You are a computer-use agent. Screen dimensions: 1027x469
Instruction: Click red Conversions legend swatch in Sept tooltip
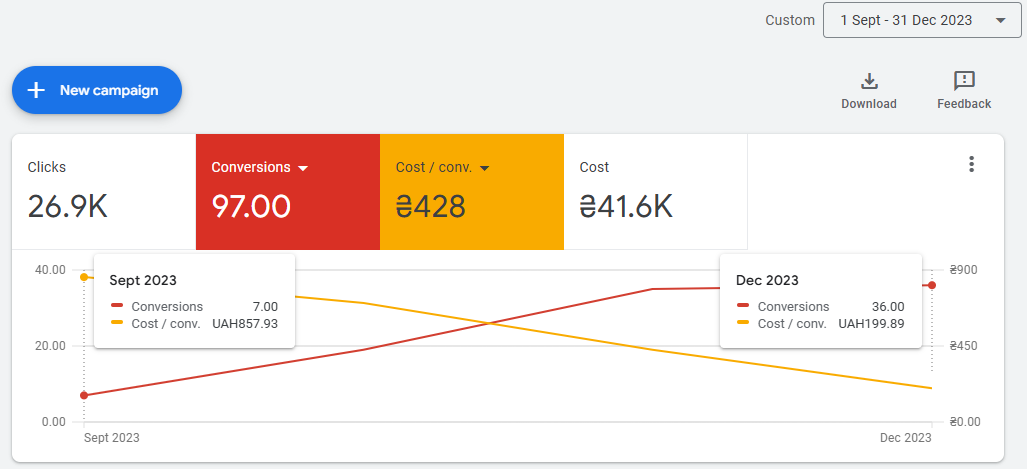click(117, 306)
